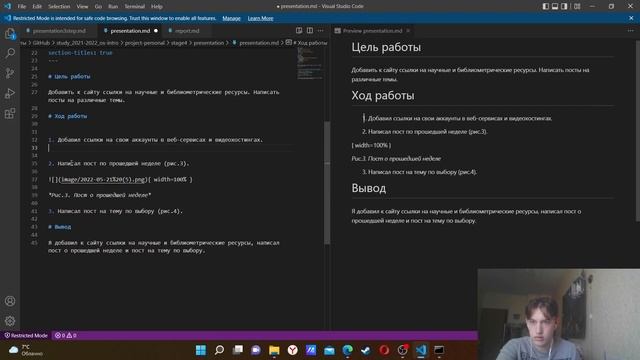Image resolution: width=640 pixels, height=360 pixels.
Task: Open the Windows Start button
Action: click(201, 350)
